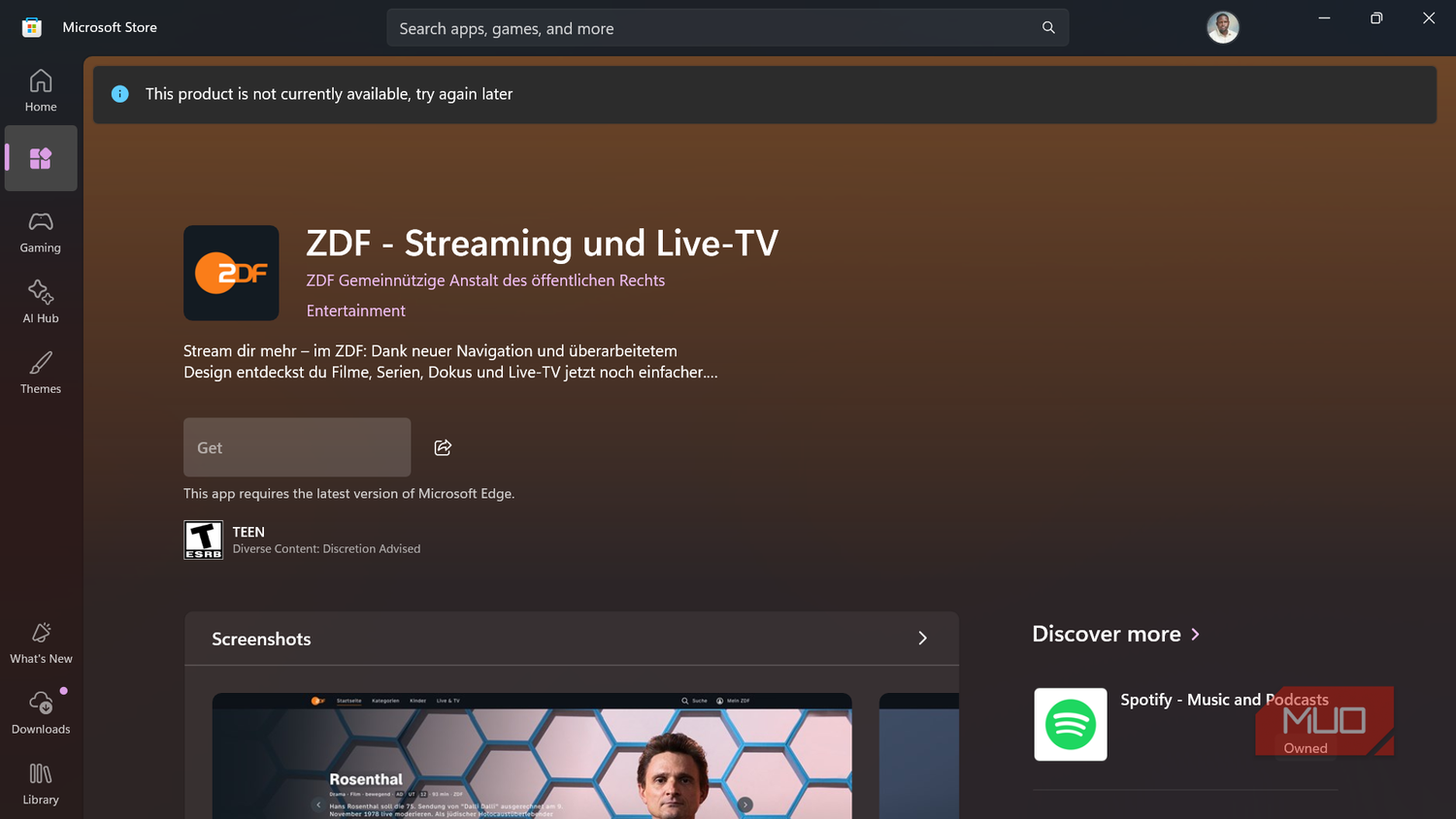
Task: Open the Home page in sidebar
Action: coord(41,90)
